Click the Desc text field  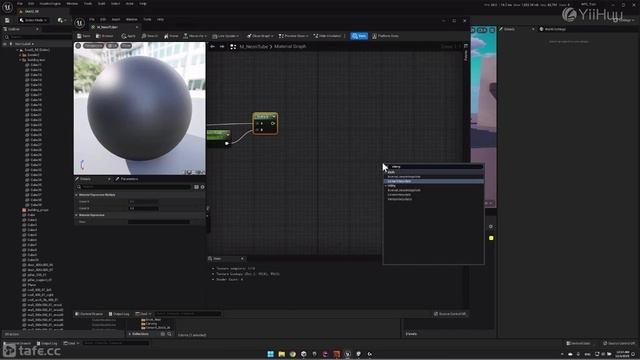coord(159,222)
